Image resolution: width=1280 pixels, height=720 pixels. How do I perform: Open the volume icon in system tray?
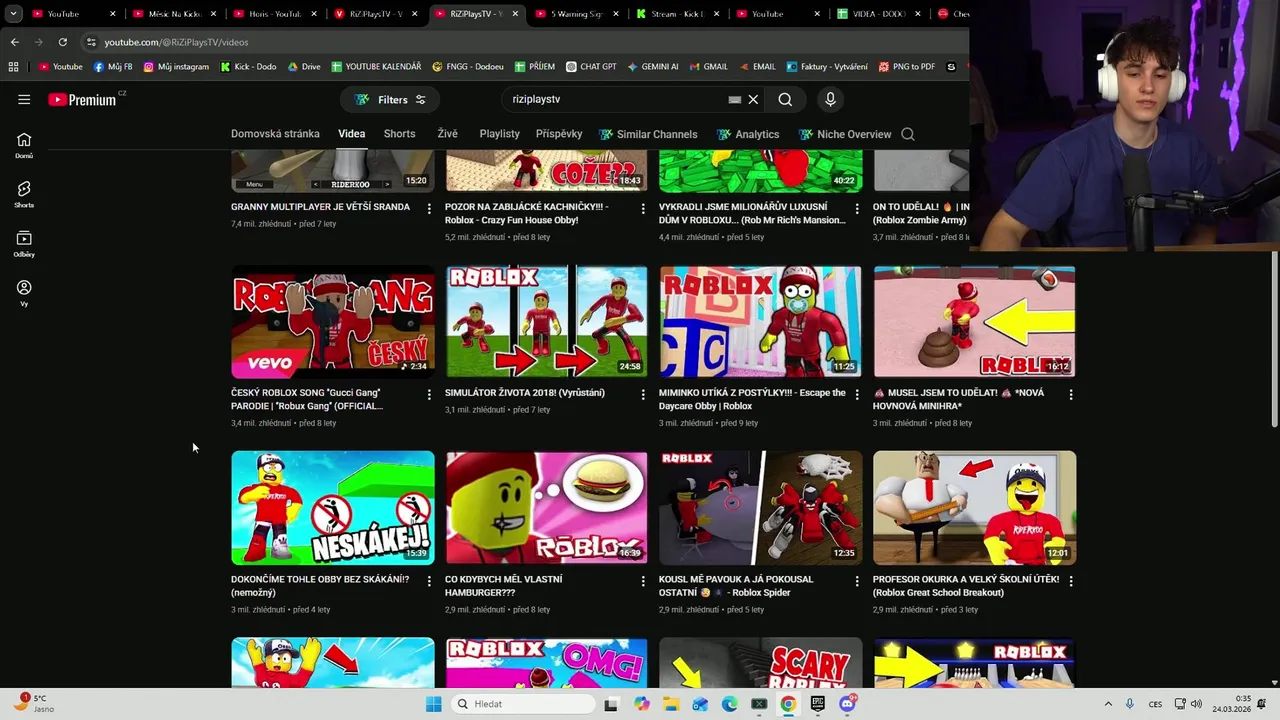click(x=1196, y=704)
